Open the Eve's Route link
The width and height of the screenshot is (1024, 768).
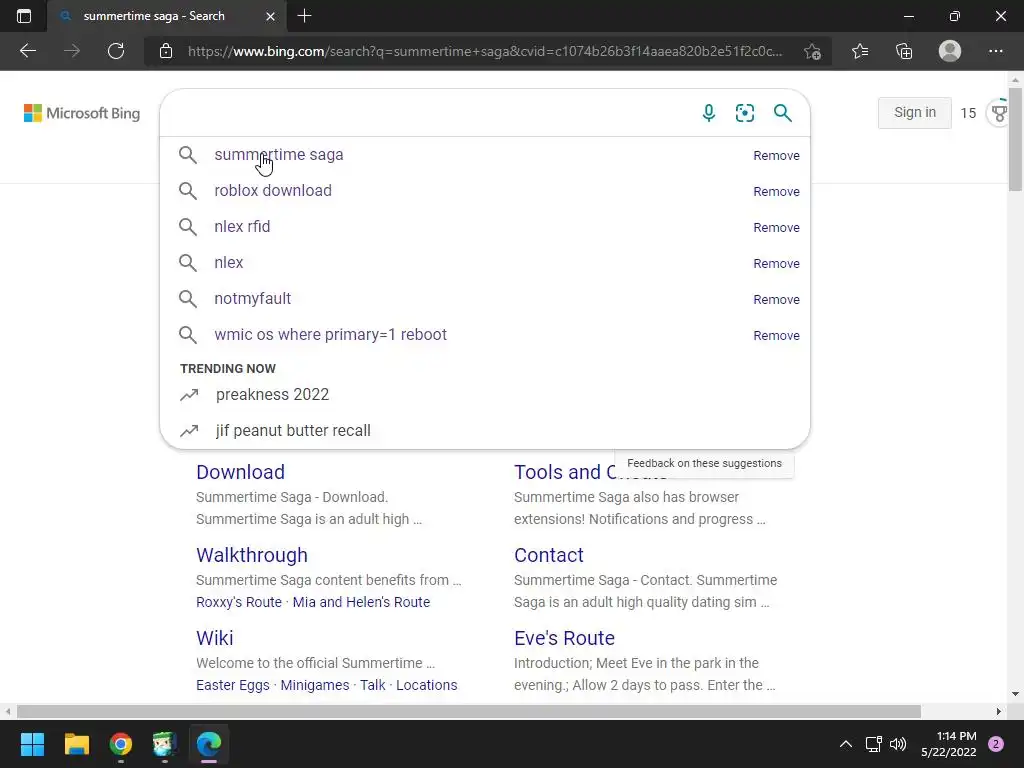564,638
